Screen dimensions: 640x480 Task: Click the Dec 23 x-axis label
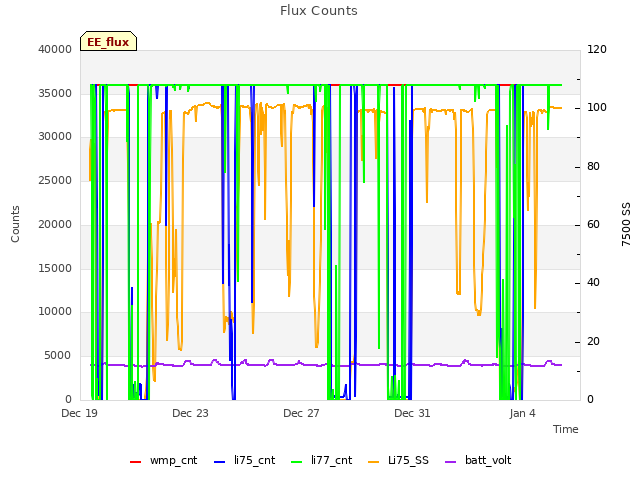(x=190, y=413)
